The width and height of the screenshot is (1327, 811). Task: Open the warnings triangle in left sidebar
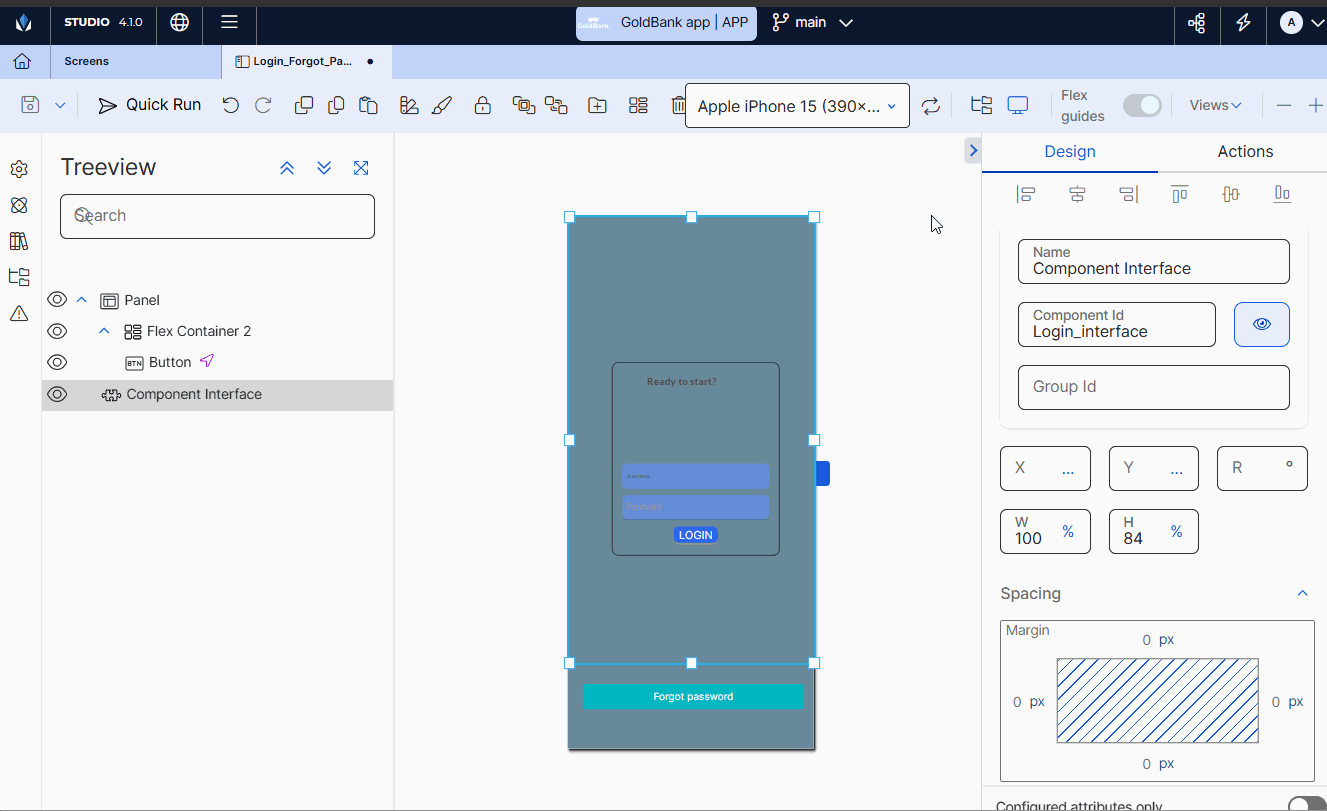pos(19,313)
